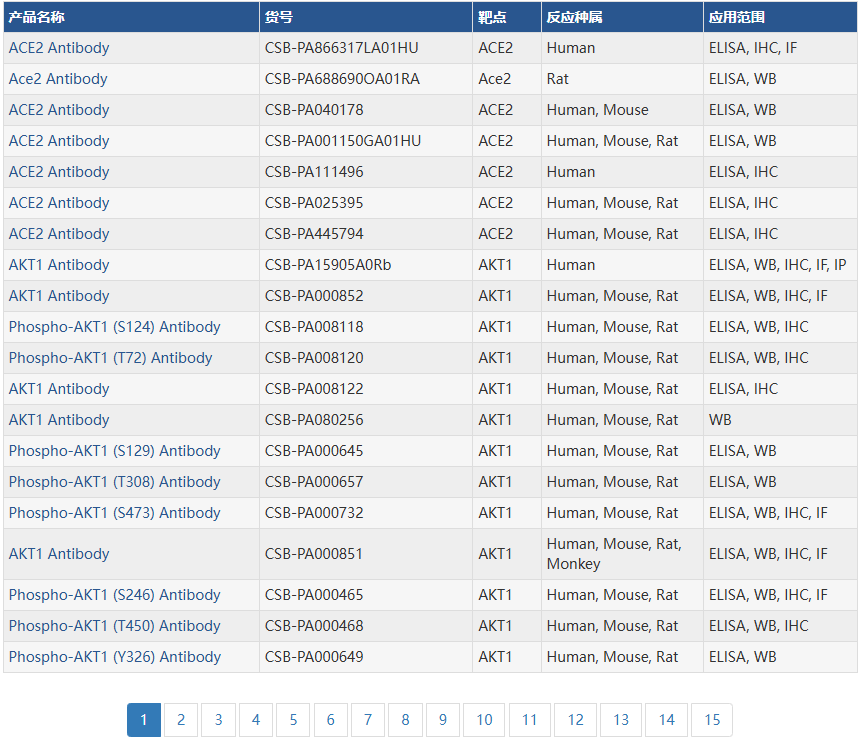Open the Phospho-AKT1 (T72) Antibody link

click(x=110, y=358)
